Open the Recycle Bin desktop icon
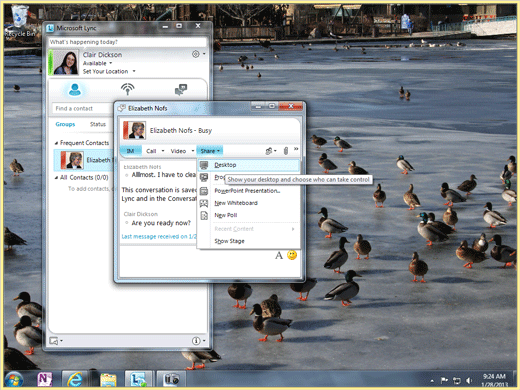Viewport: 520px width, 390px height. [x=19, y=21]
